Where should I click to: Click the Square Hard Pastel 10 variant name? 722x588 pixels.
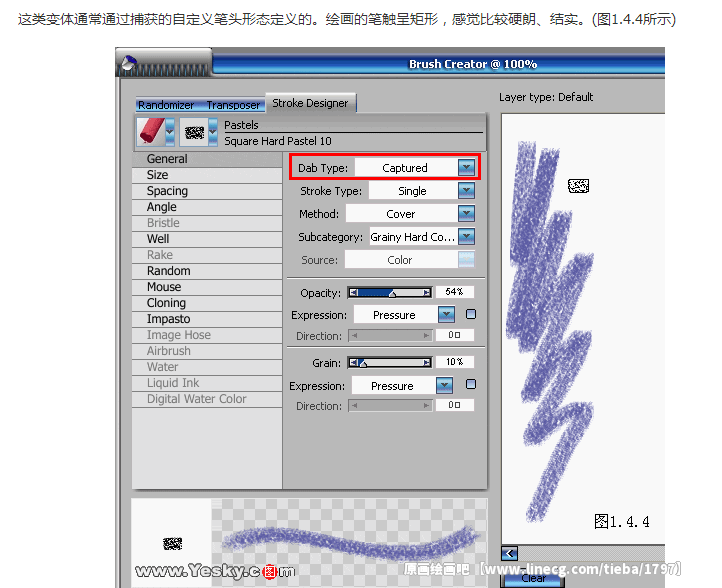tap(278, 141)
